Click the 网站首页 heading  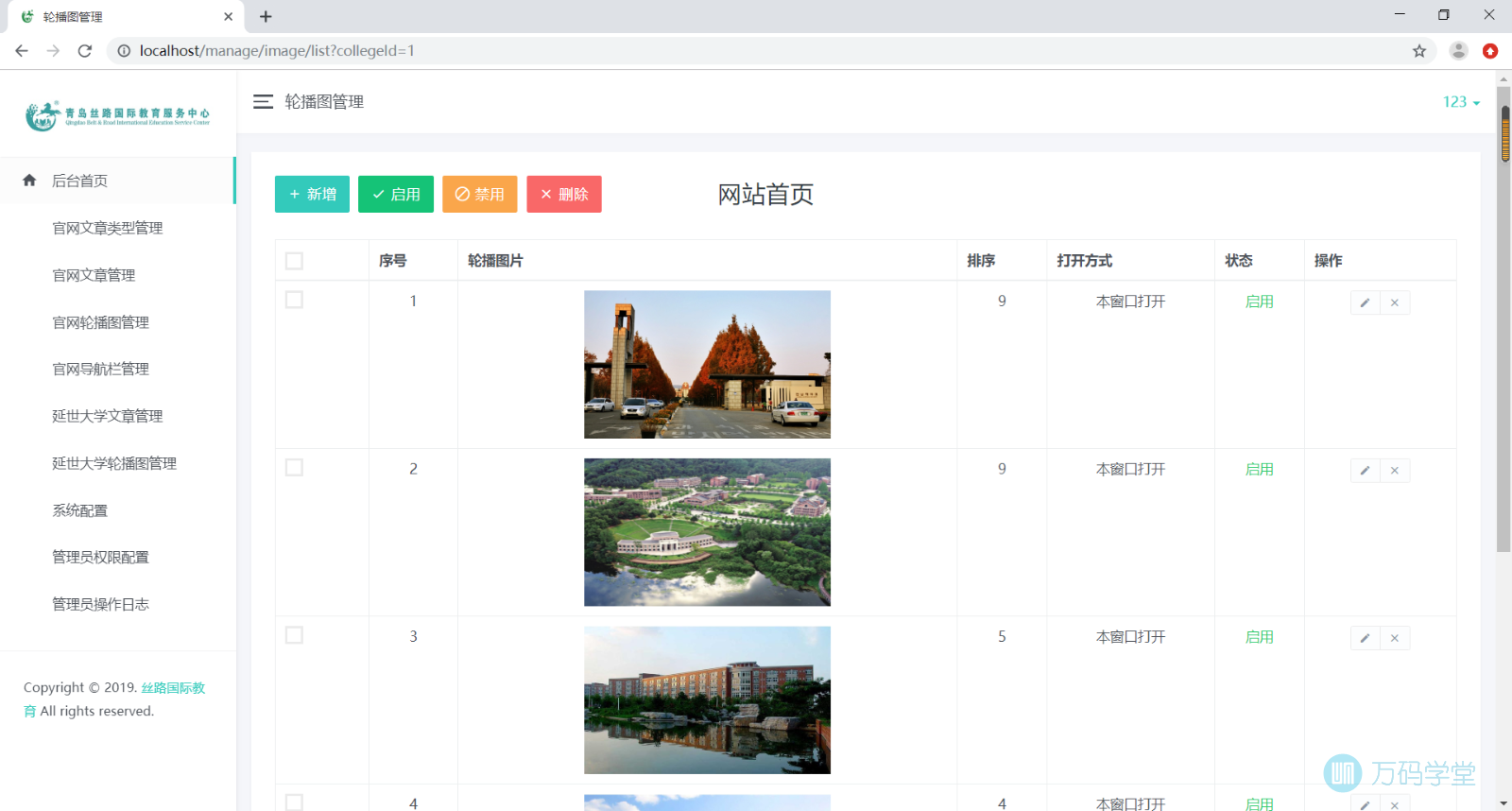pyautogui.click(x=765, y=195)
